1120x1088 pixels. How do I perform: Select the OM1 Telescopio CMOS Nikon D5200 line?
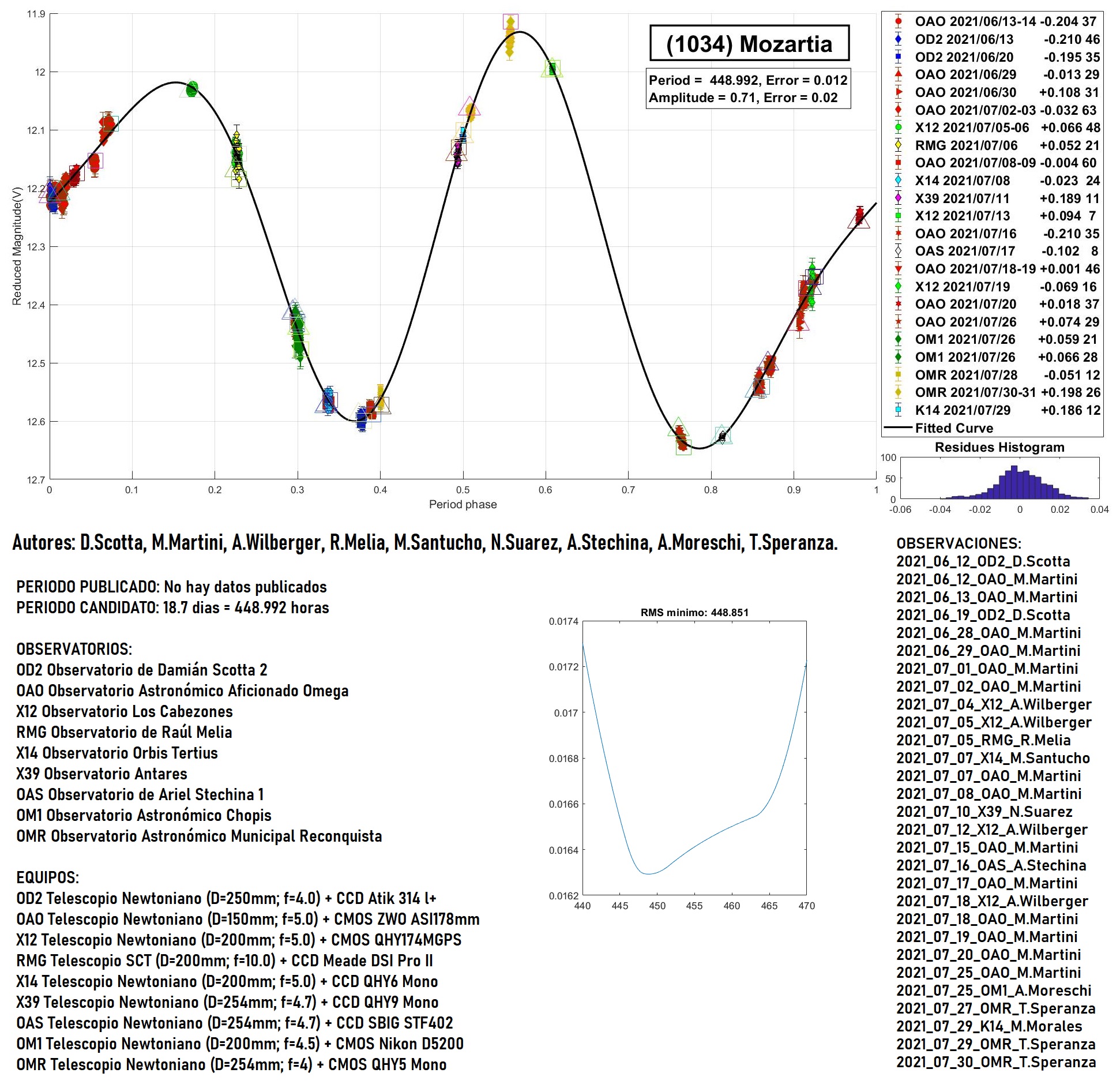click(x=240, y=1044)
